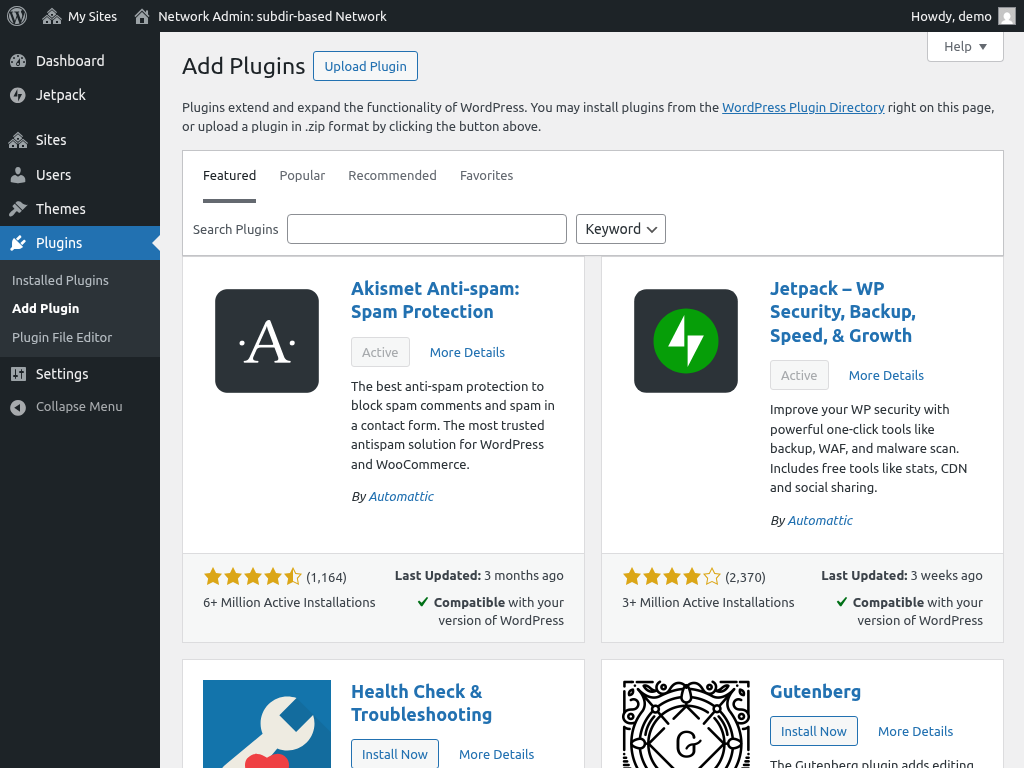
Task: Install Health Check & Troubleshooting plugin now
Action: (x=394, y=754)
